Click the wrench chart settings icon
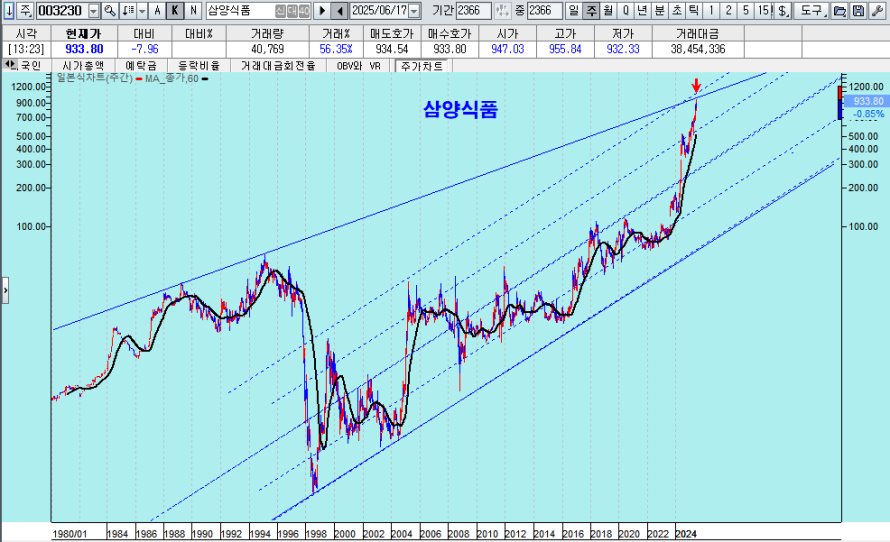This screenshot has height=542, width=890. (x=877, y=10)
